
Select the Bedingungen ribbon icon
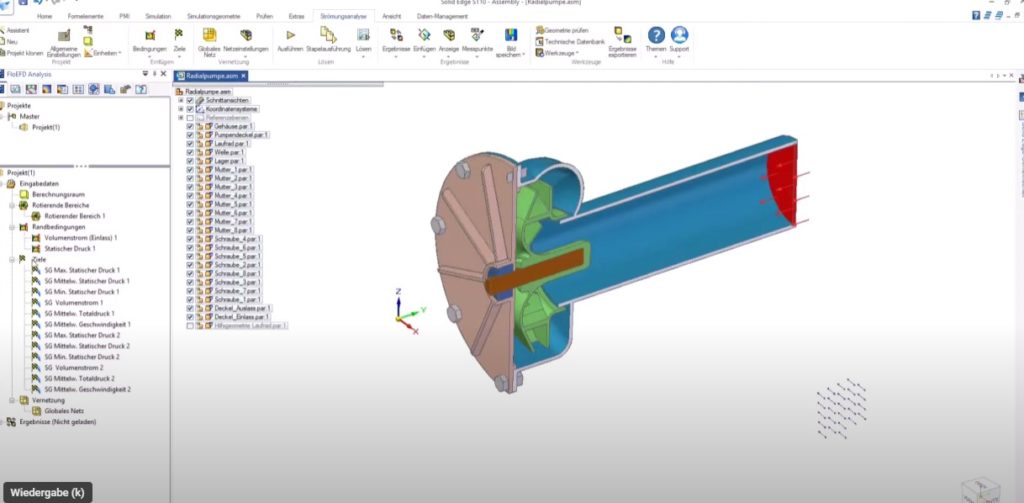tap(149, 36)
